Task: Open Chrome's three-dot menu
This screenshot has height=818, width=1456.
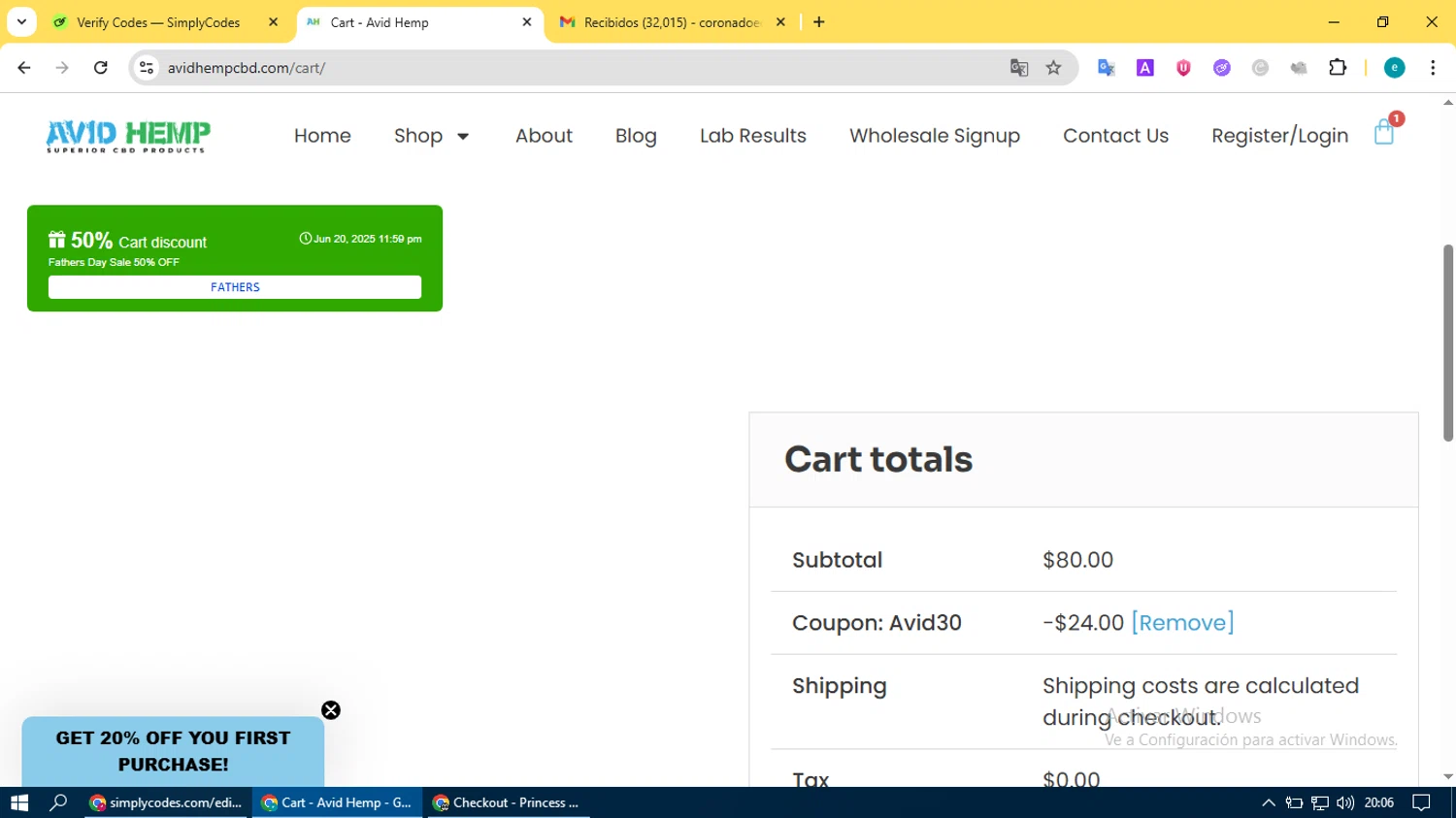Action: [1433, 68]
